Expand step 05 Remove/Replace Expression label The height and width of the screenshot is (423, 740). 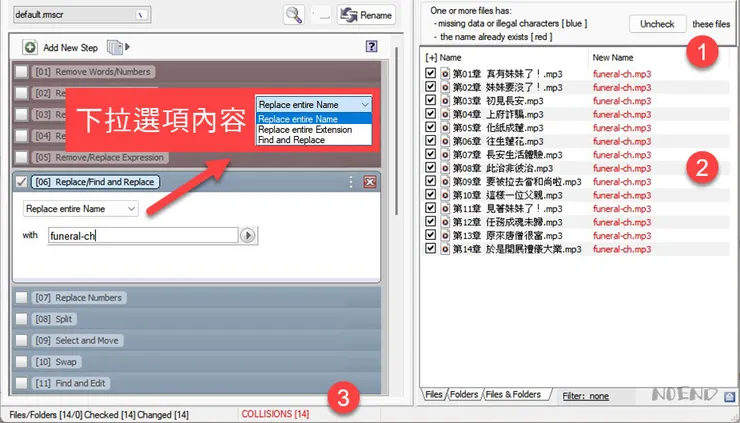(x=100, y=157)
